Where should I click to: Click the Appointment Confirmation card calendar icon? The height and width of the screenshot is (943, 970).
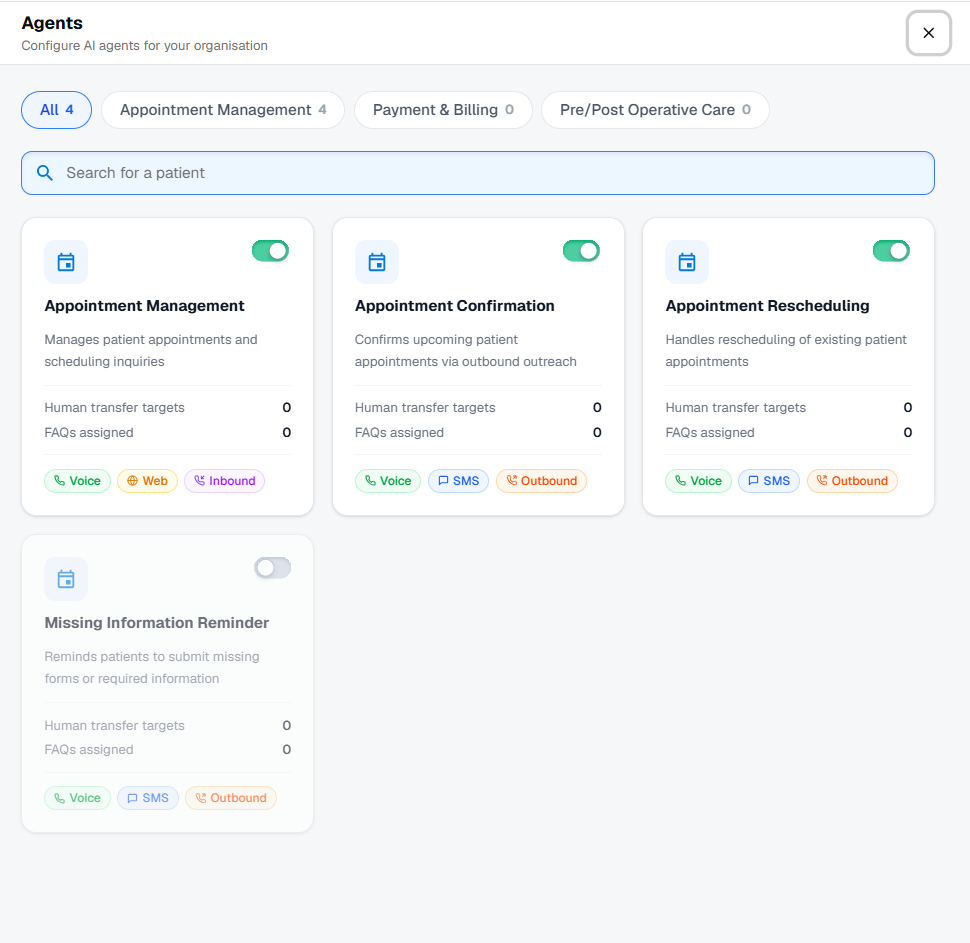click(x=377, y=262)
